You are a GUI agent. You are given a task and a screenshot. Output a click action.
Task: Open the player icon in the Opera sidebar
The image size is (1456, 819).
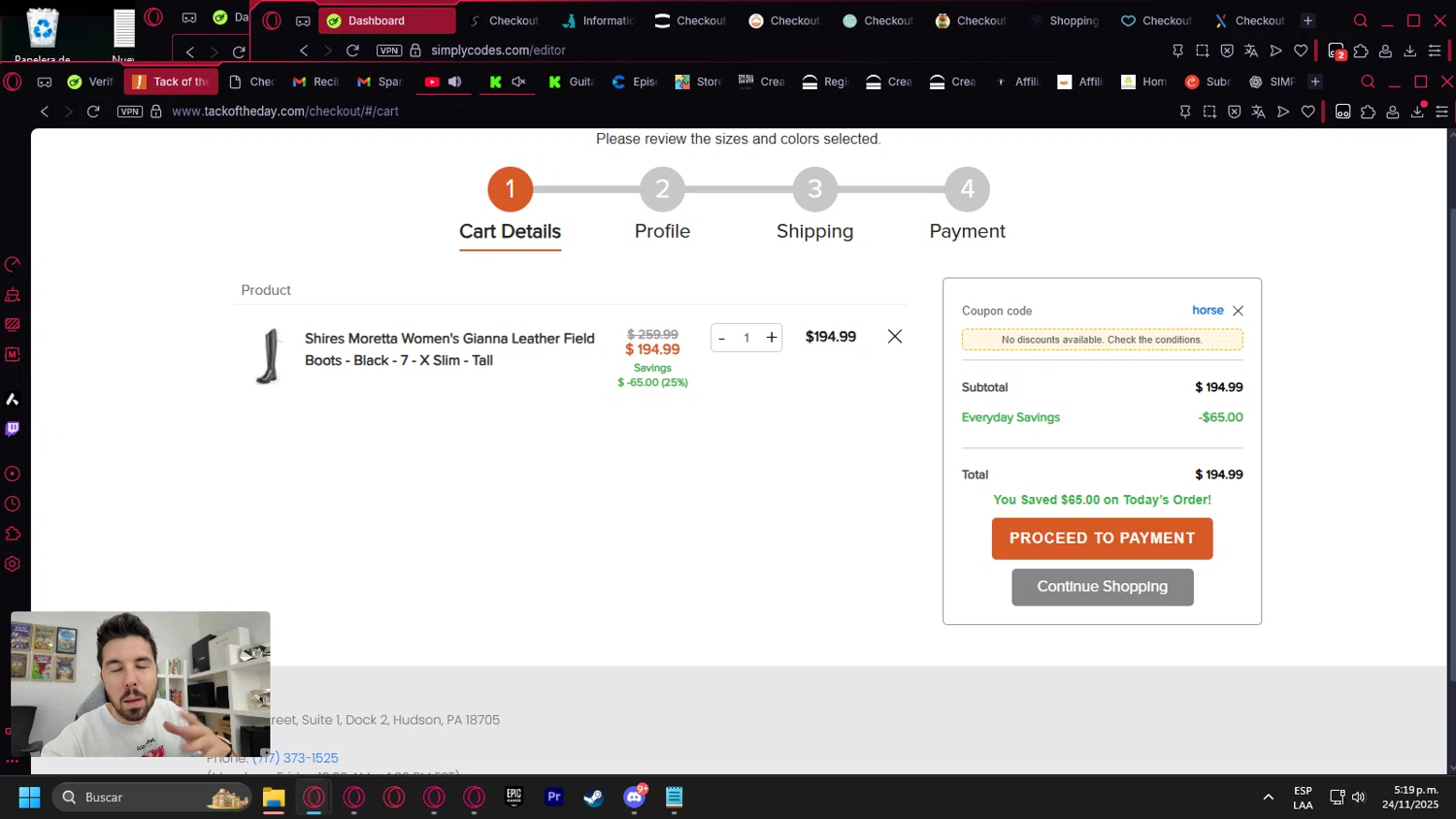(13, 474)
